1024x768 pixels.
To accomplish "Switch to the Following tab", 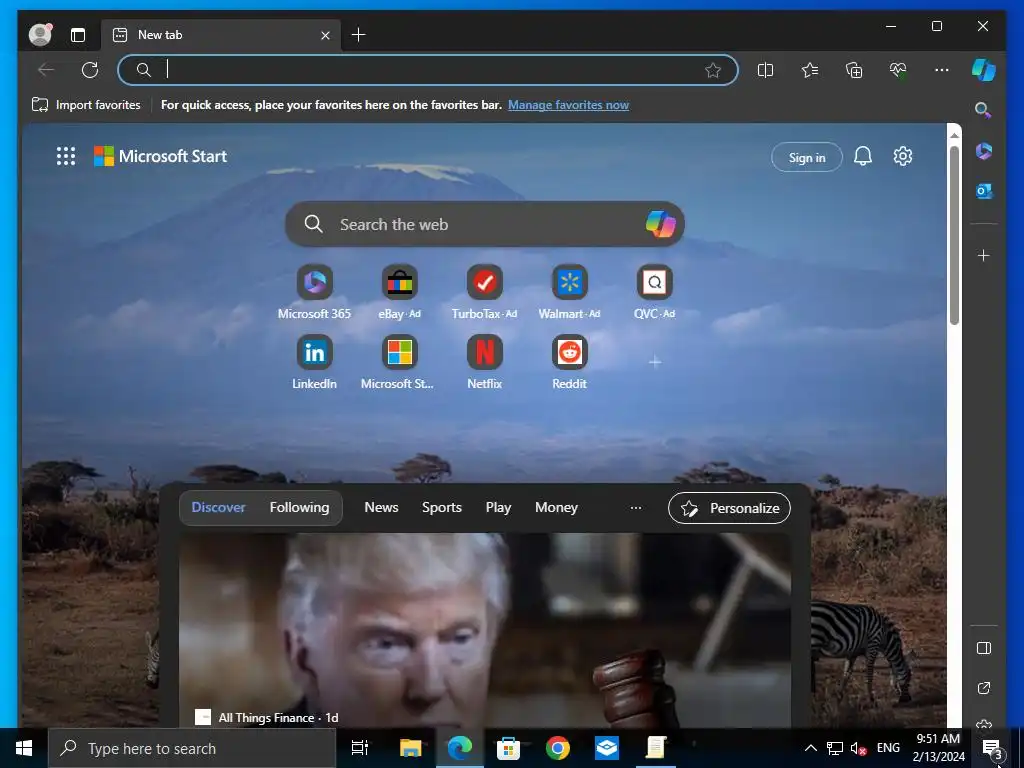I will click(299, 507).
